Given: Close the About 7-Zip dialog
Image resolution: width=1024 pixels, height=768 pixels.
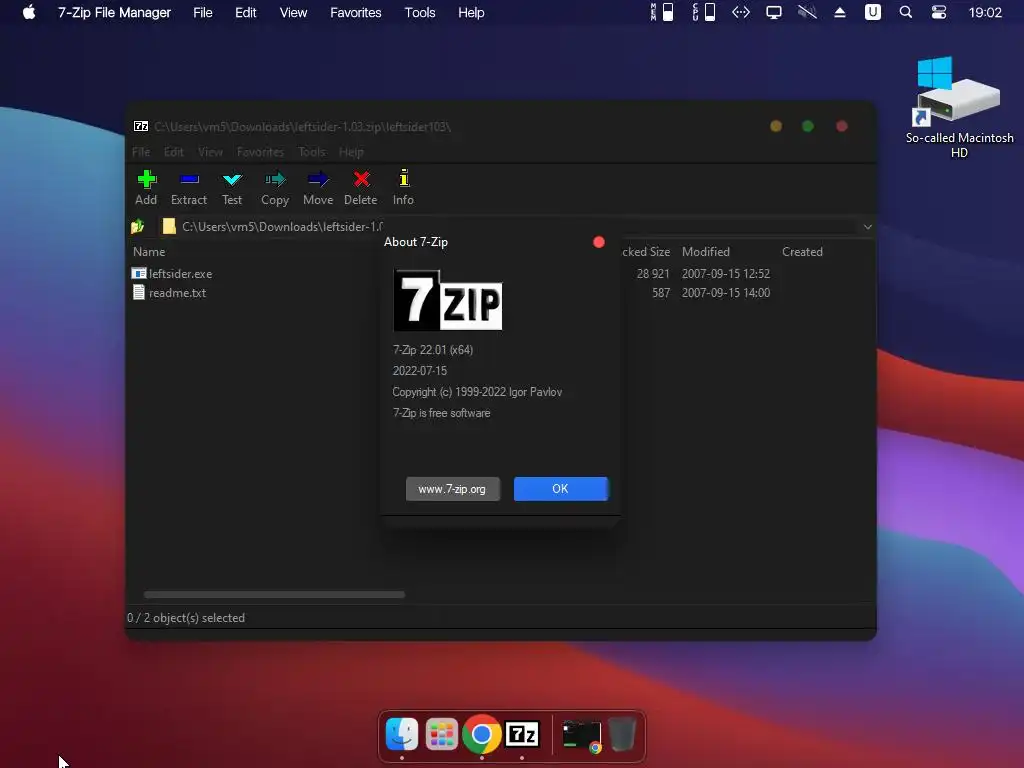Looking at the screenshot, I should tap(598, 242).
